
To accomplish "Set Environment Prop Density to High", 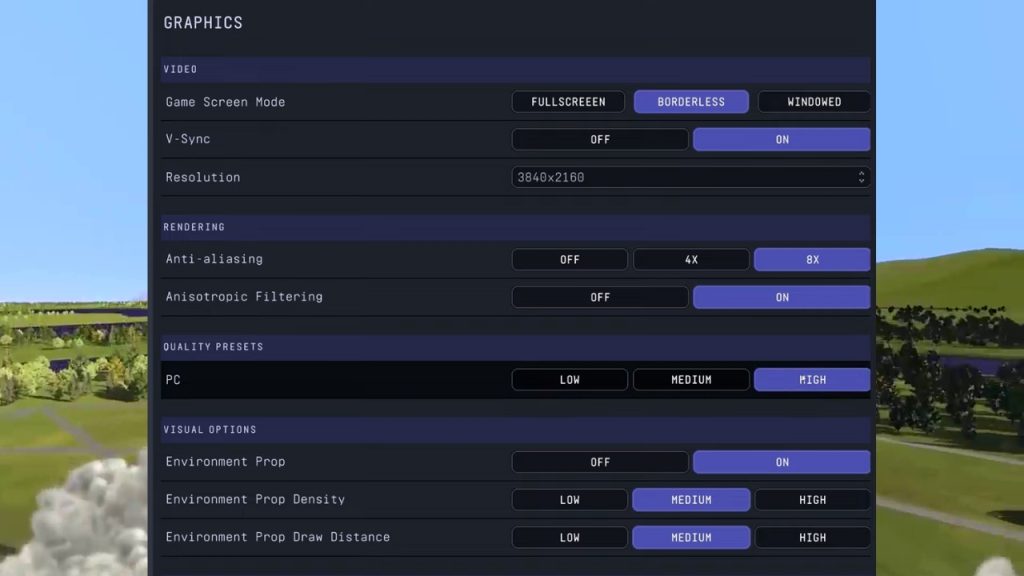I will click(812, 500).
